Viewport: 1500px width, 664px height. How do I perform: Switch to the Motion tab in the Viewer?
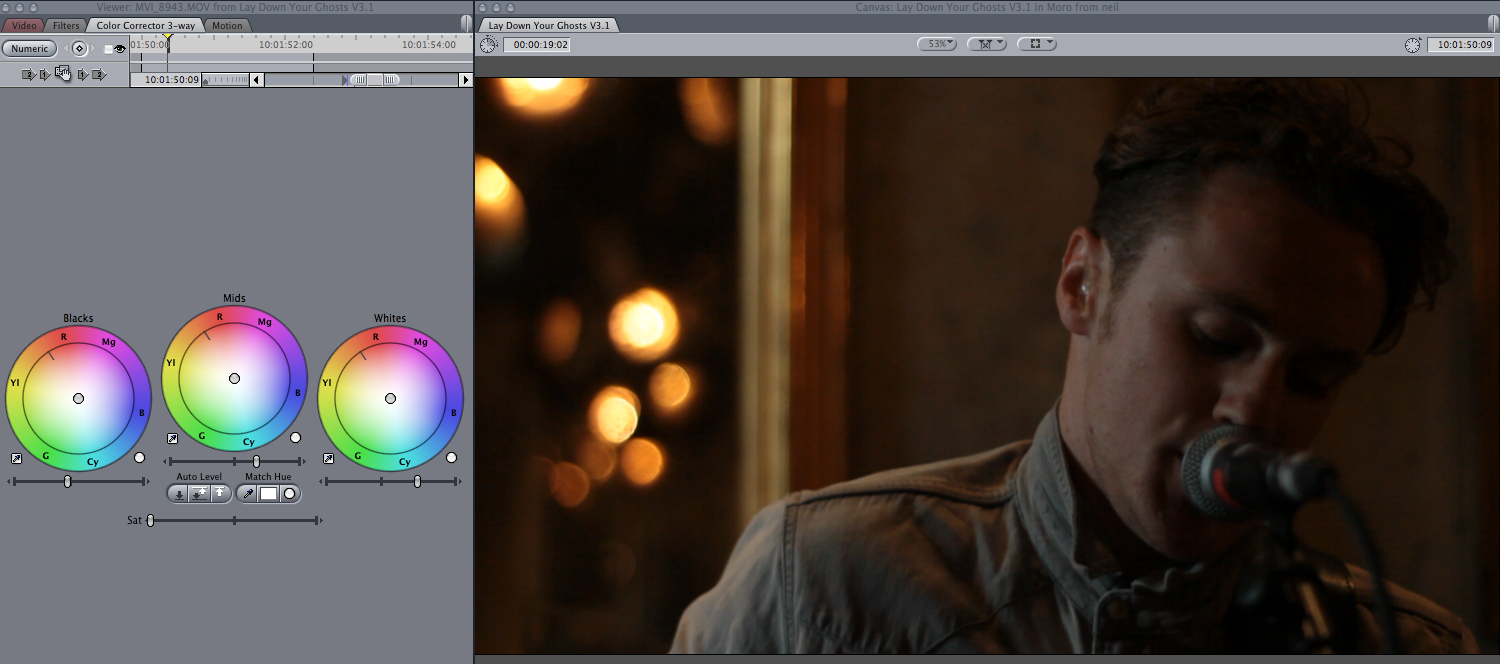coord(227,25)
